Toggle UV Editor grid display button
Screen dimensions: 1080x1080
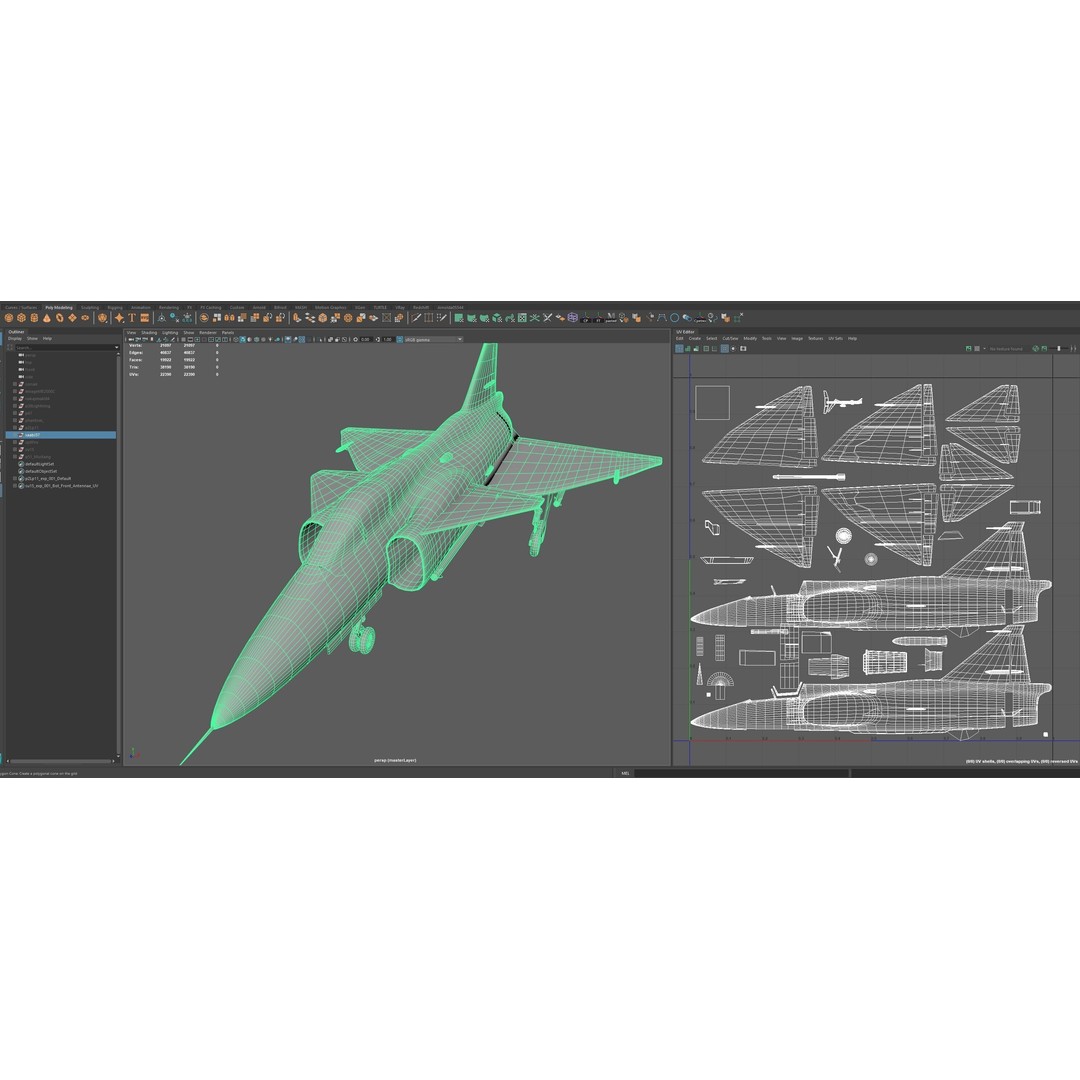pos(725,349)
